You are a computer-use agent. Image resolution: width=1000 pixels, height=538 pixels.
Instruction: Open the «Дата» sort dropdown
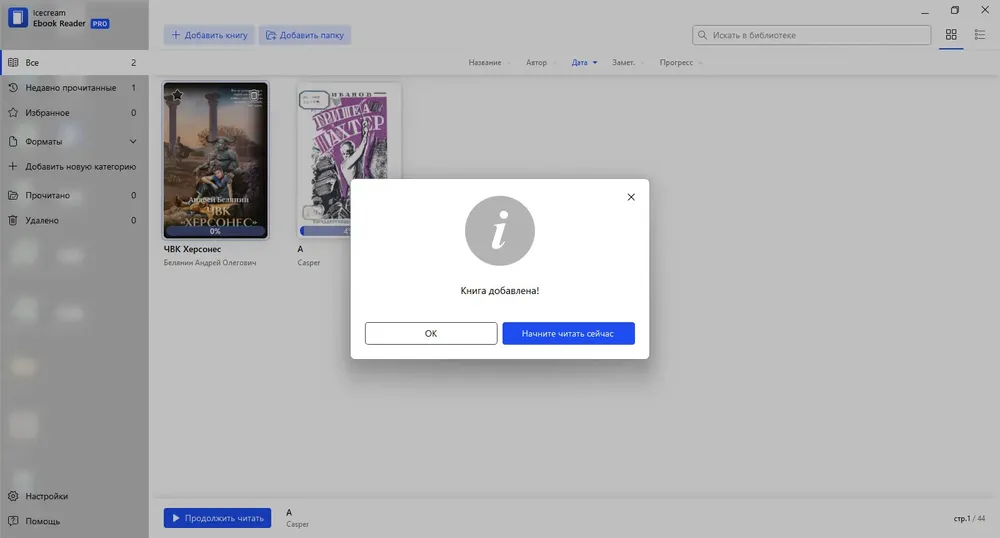pyautogui.click(x=584, y=63)
